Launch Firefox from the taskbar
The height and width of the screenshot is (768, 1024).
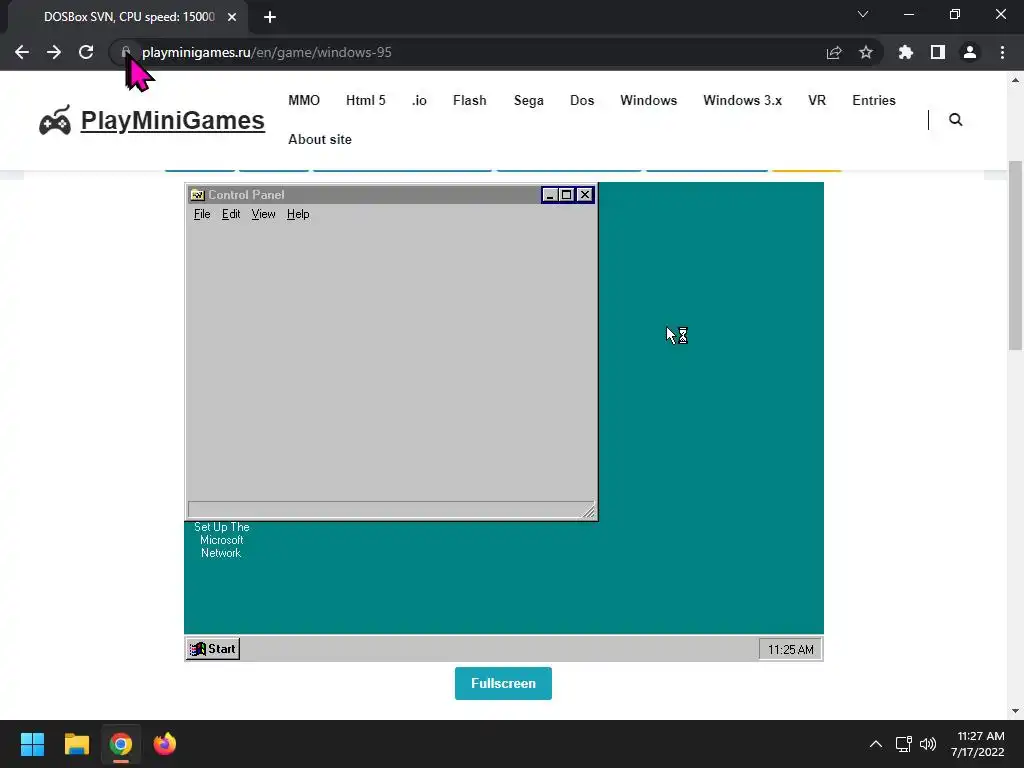coord(165,744)
